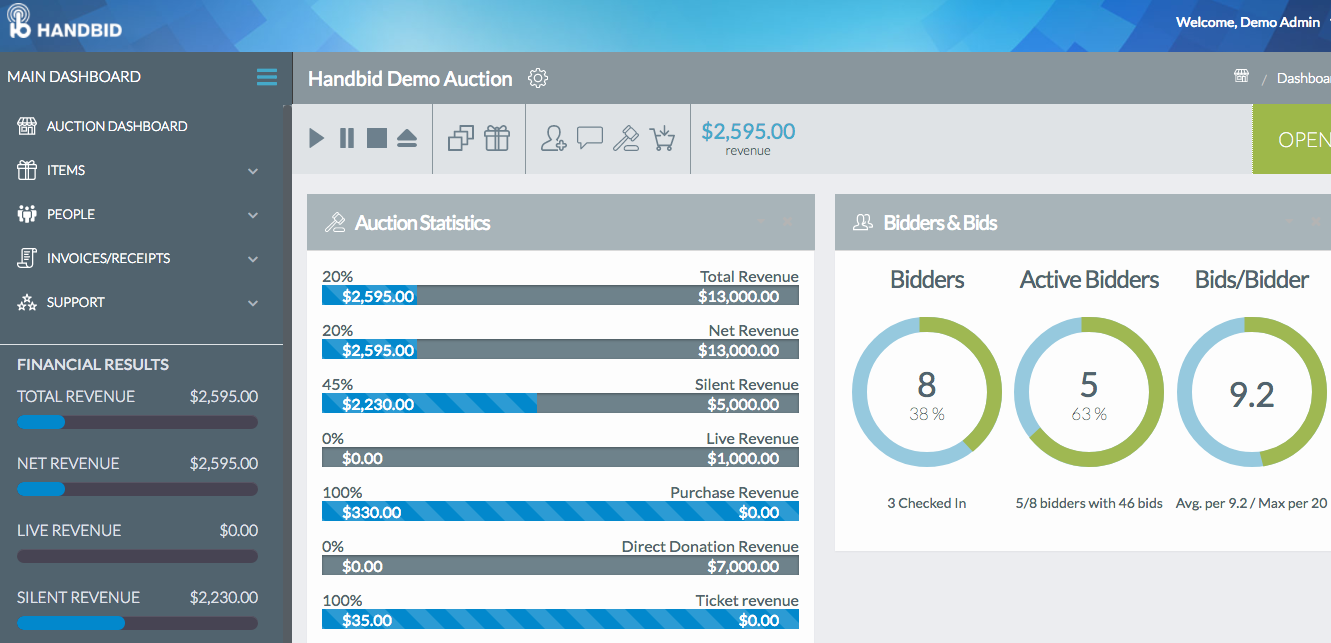The image size is (1331, 643).
Task: Toggle the sidebar hamburger menu
Action: pyautogui.click(x=267, y=77)
